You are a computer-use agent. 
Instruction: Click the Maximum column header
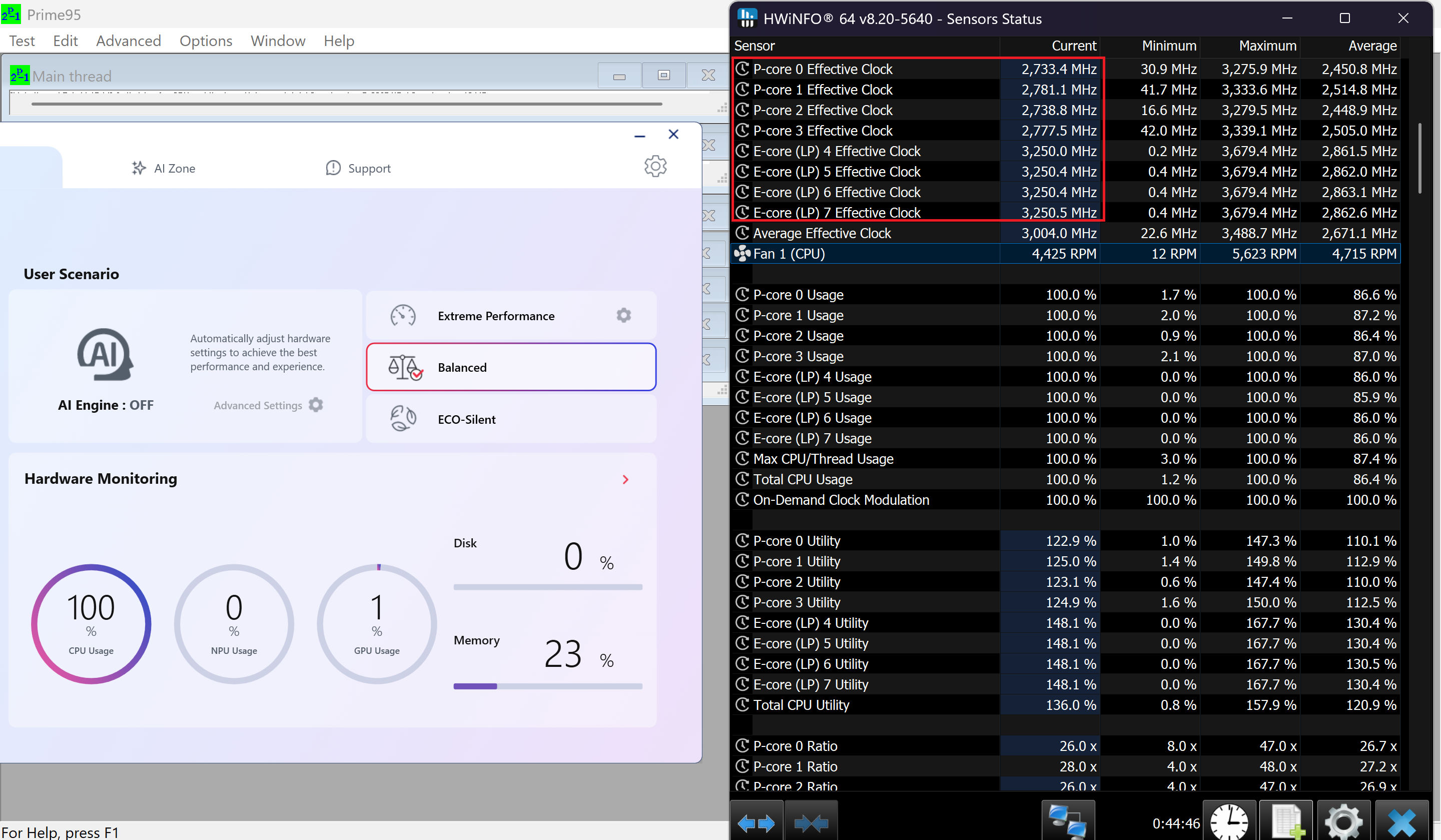pos(1249,46)
